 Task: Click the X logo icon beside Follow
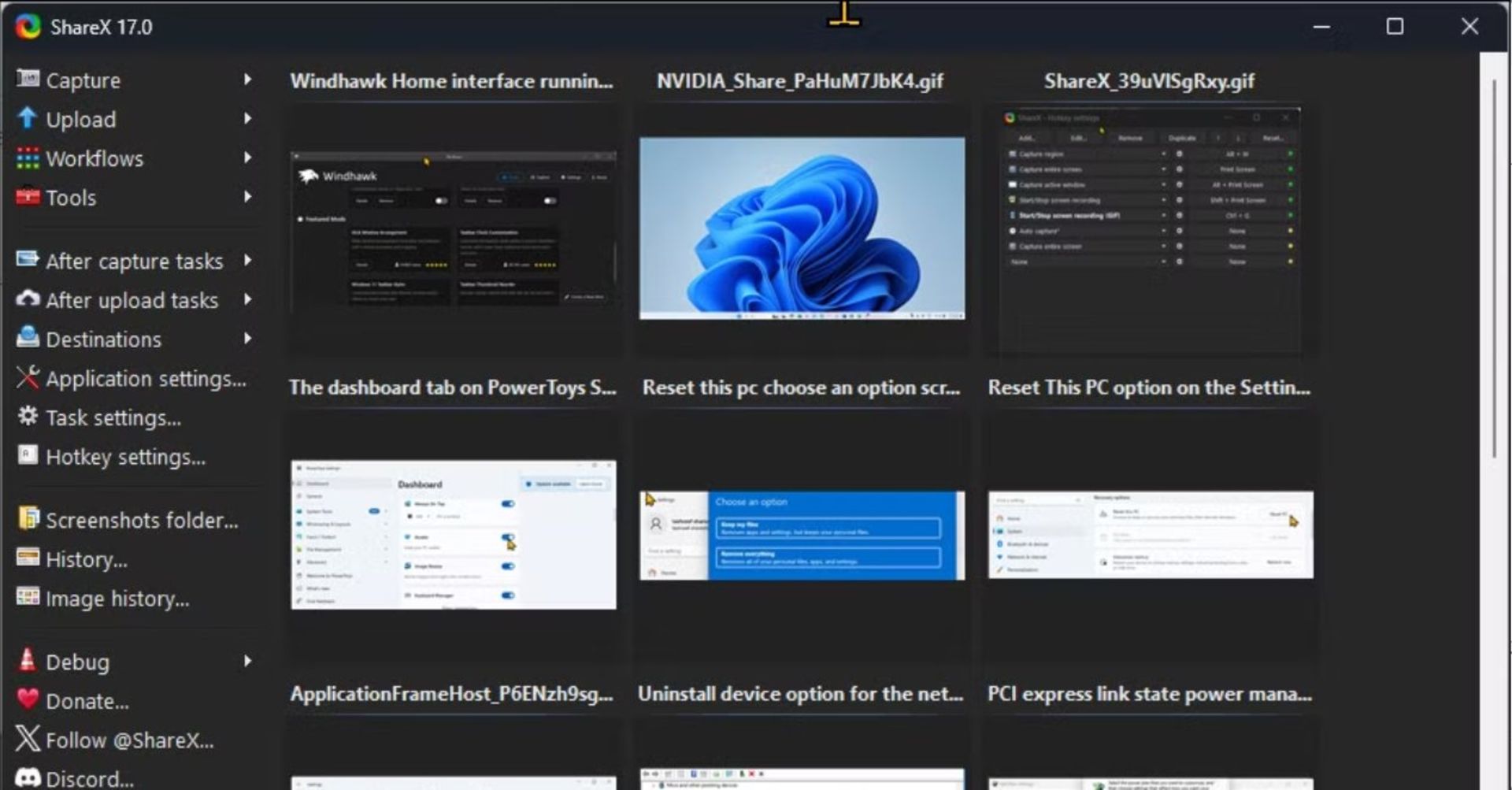28,739
